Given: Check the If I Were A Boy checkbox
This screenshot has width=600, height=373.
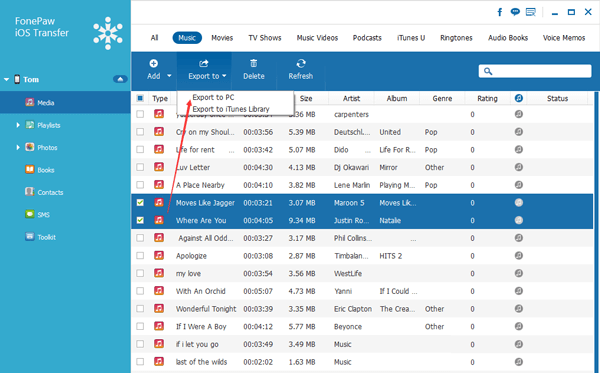Looking at the screenshot, I should coord(140,326).
